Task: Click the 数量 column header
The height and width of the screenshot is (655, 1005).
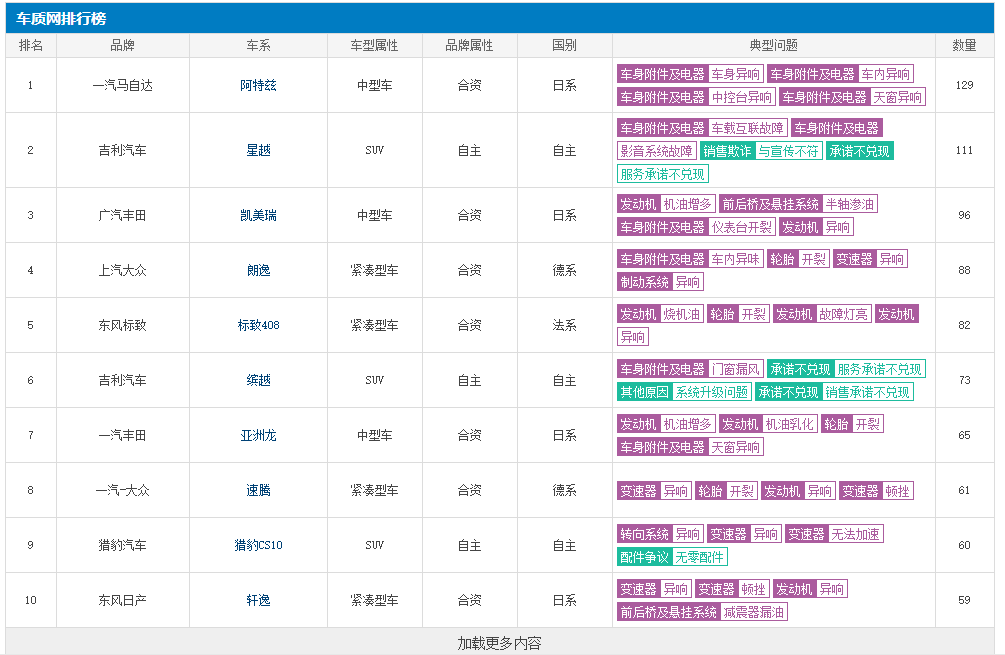Action: pyautogui.click(x=964, y=46)
